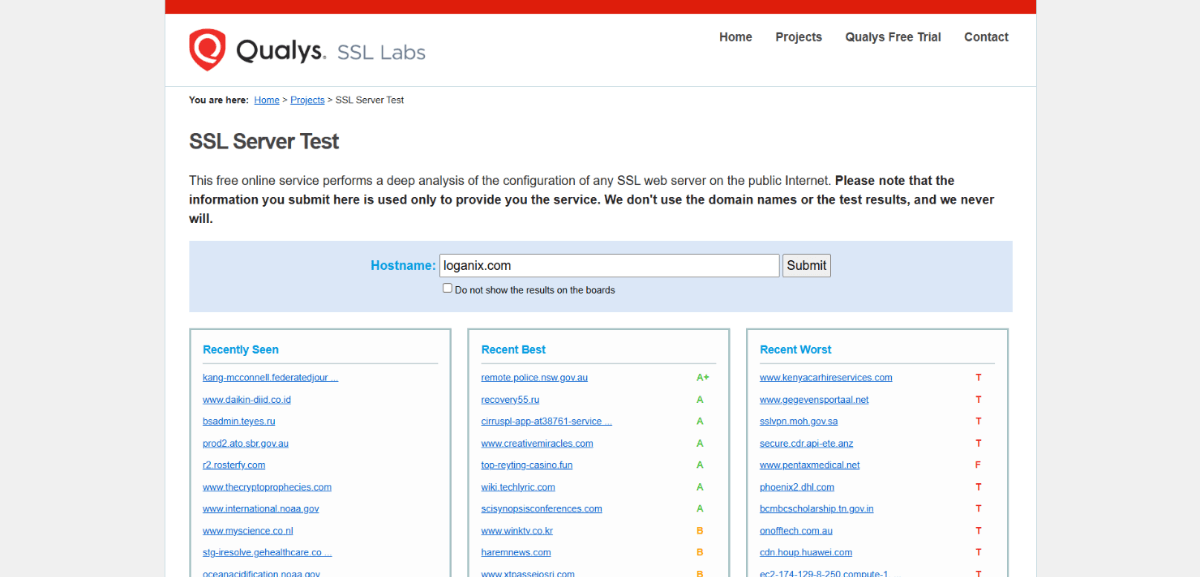Image resolution: width=1200 pixels, height=577 pixels.
Task: Click the A+ grade for remote.police.nsw.gov.au
Action: click(703, 378)
